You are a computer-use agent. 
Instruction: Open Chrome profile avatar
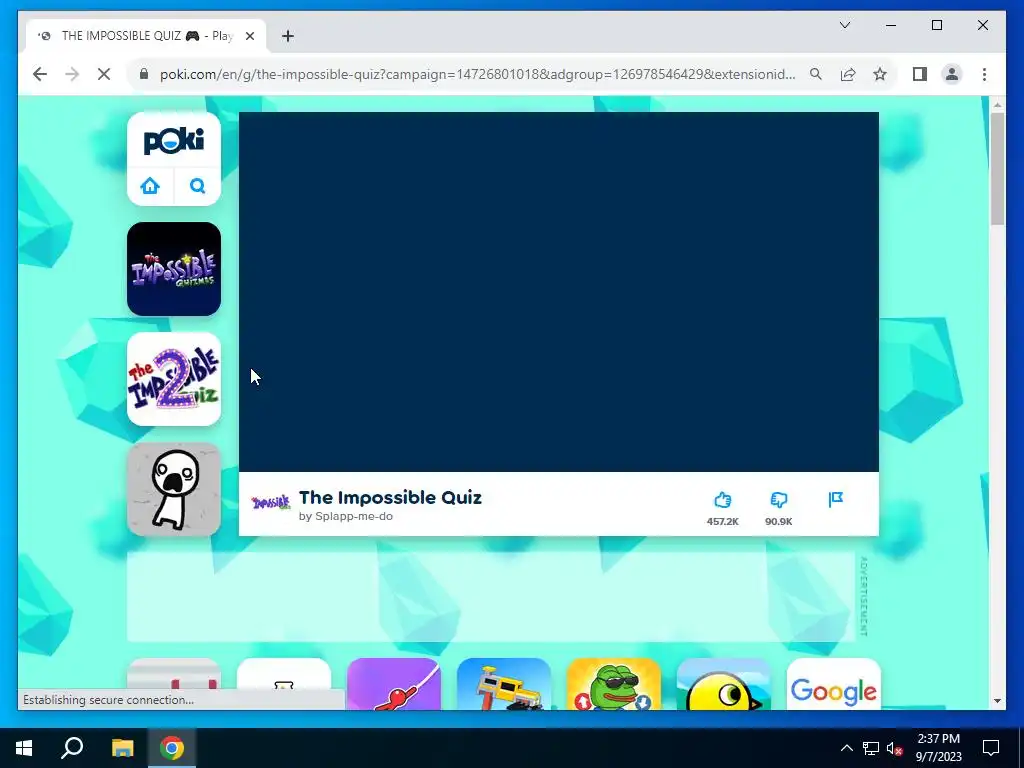point(952,74)
